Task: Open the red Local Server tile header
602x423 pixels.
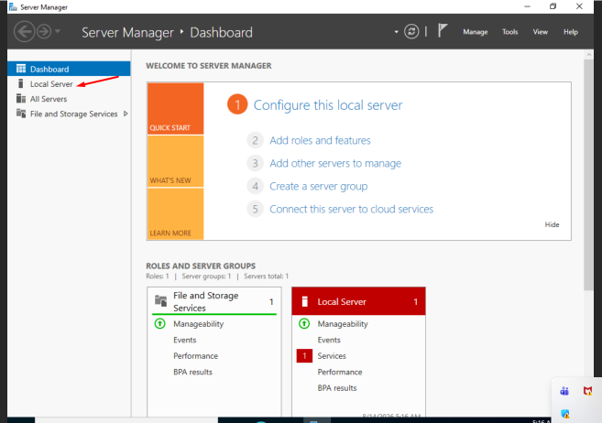Action: 359,301
